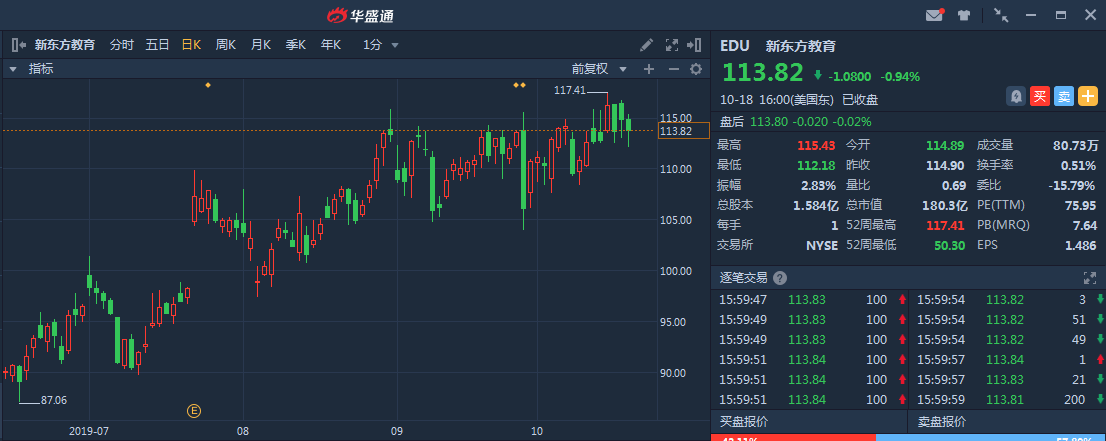The image size is (1106, 441).
Task: Collapse the left panel arrow icon
Action: point(19,45)
